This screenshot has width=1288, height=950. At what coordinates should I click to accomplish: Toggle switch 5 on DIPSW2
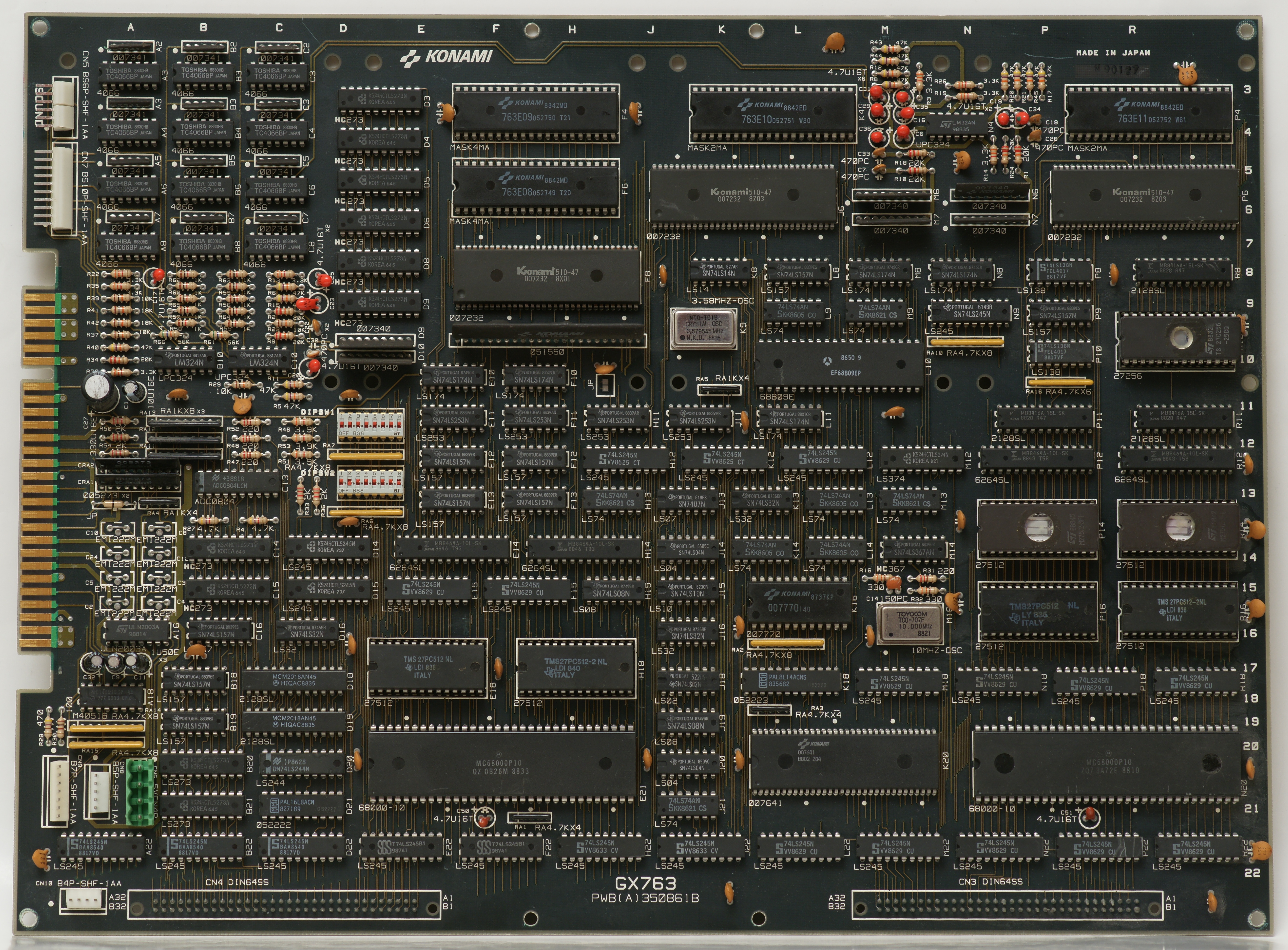[x=375, y=482]
